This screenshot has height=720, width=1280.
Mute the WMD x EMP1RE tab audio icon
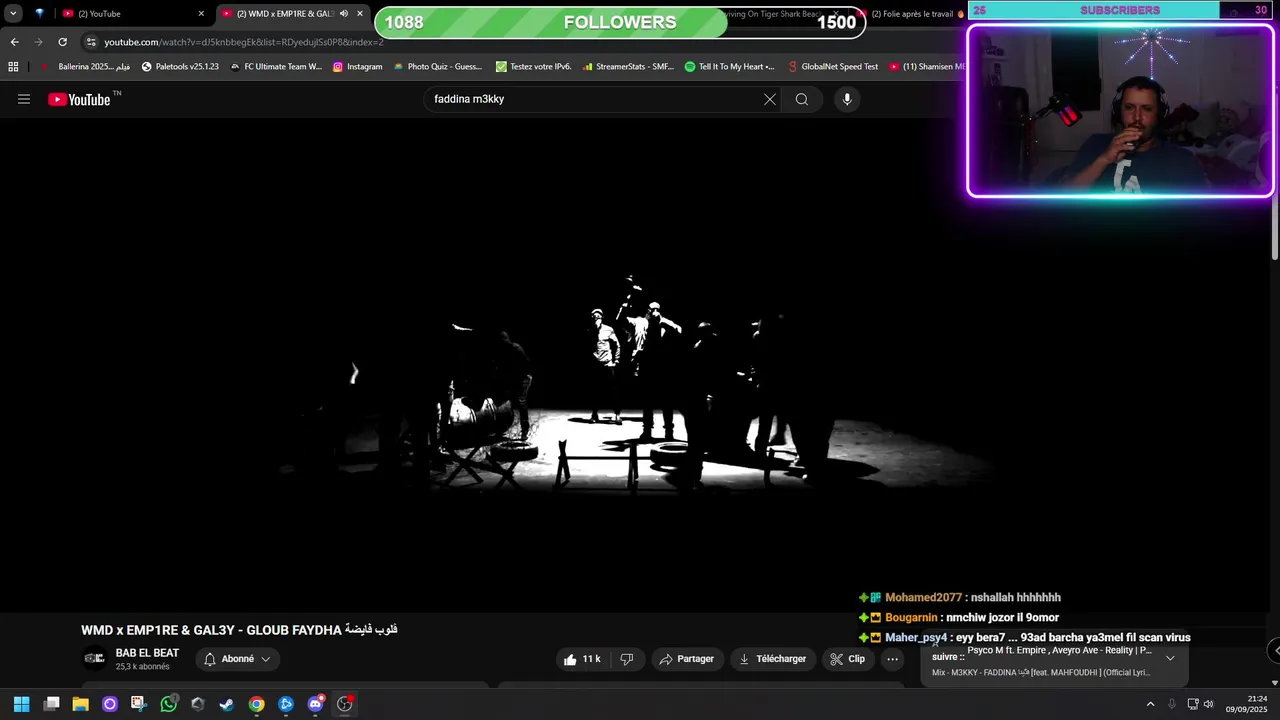click(x=343, y=14)
